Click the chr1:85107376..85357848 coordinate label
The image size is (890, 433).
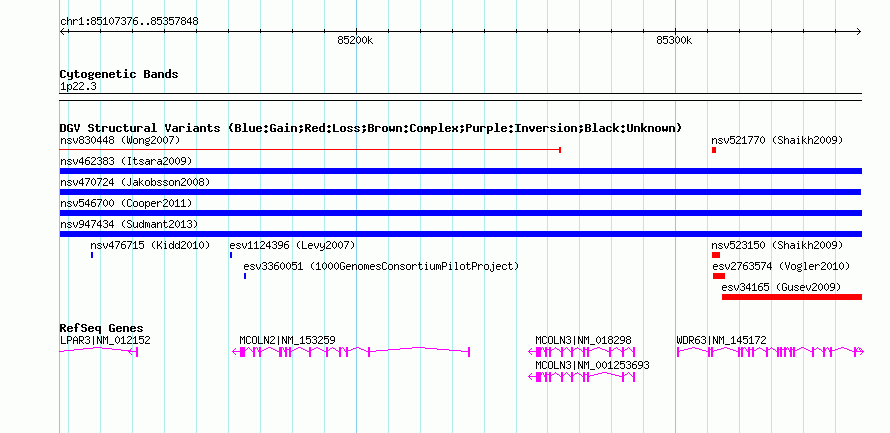[x=129, y=22]
